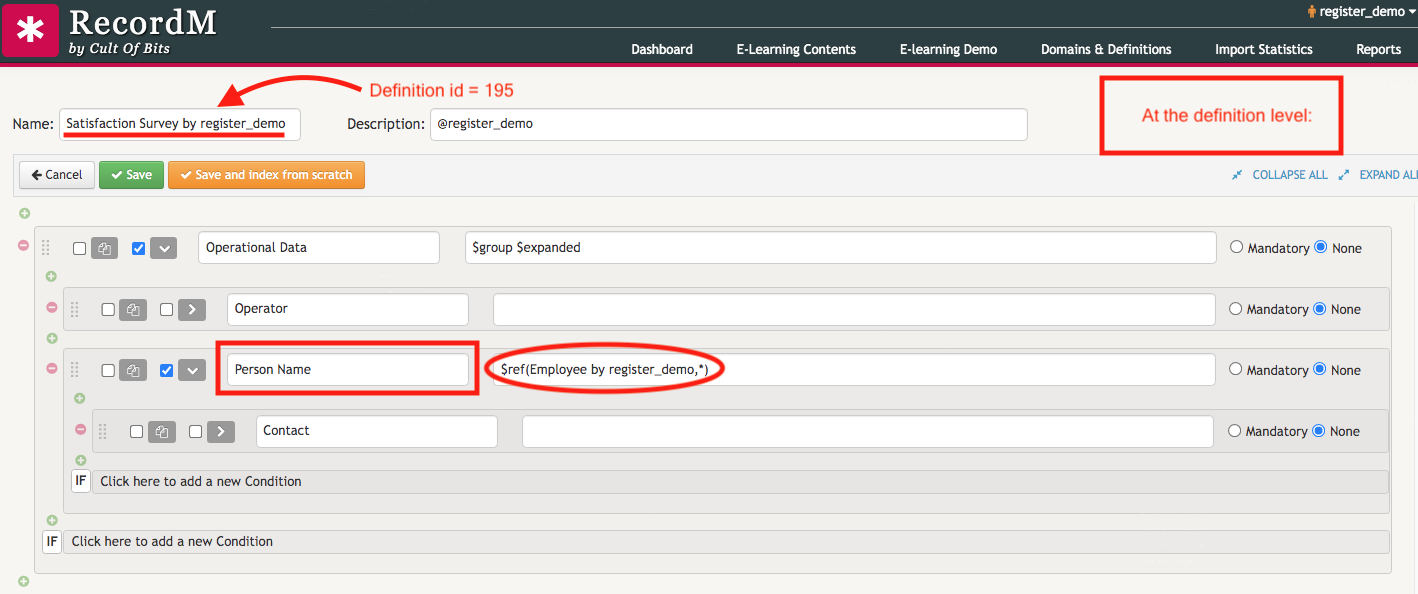Tick the first checkbox in Operational Data row
Image resolution: width=1418 pixels, height=594 pixels.
(x=80, y=249)
